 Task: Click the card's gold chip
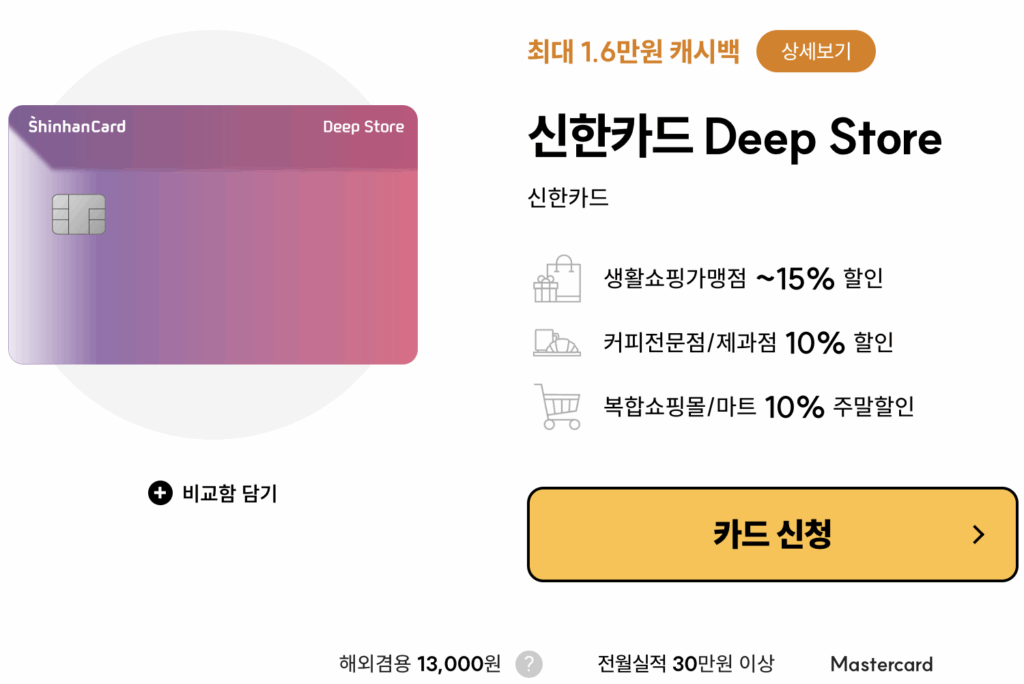(78, 214)
